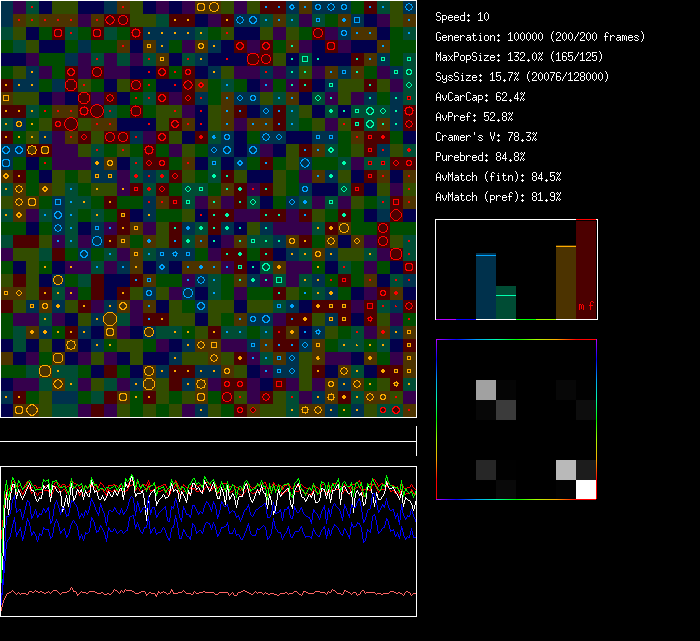Click the orange histogram bar
This screenshot has width=700, height=641.
(566, 283)
